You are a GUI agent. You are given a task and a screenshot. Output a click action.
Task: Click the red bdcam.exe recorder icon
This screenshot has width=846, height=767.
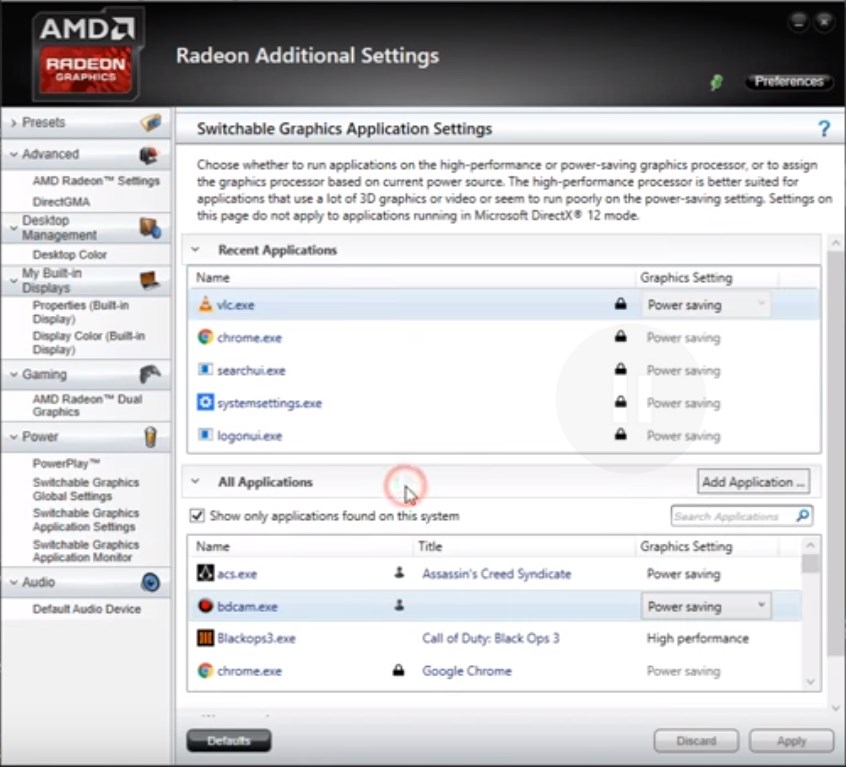click(205, 606)
